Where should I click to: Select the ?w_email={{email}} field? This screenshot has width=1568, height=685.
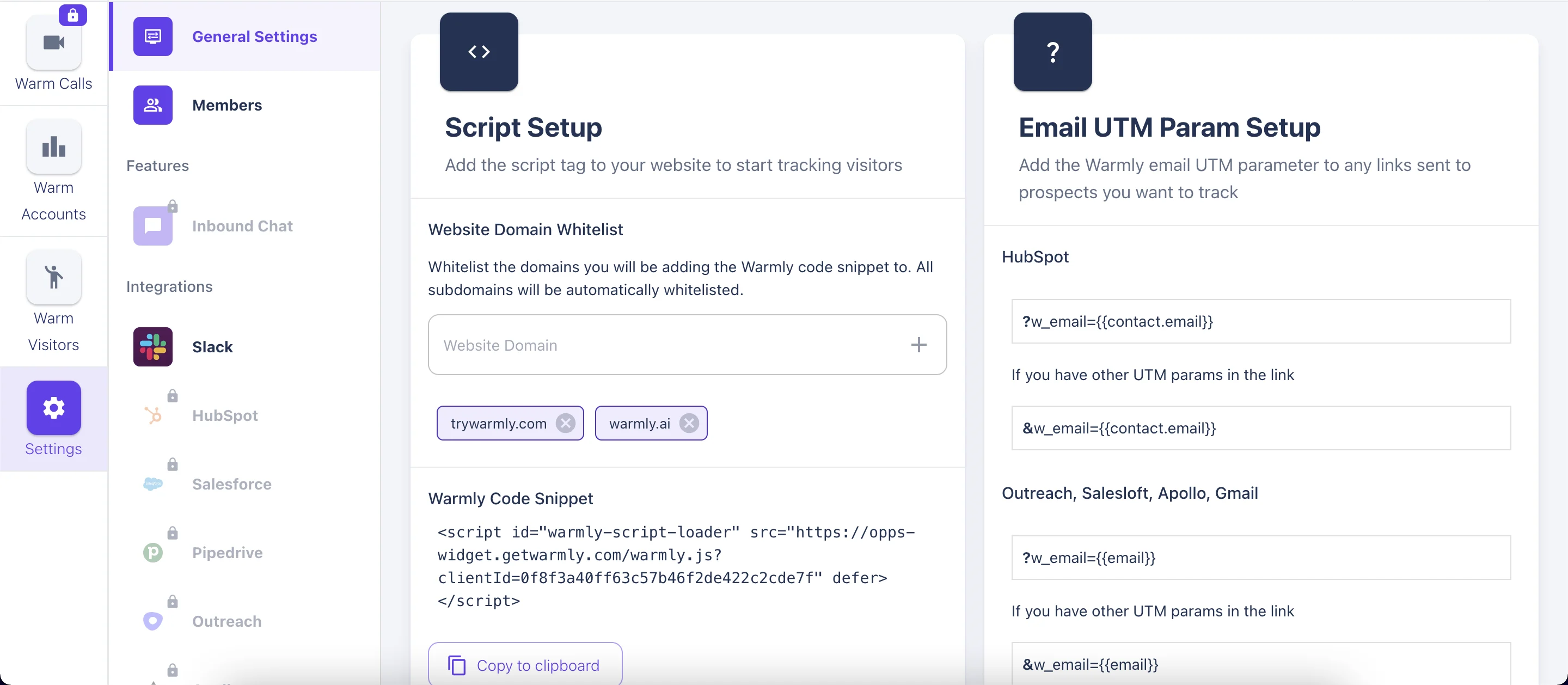click(1260, 557)
